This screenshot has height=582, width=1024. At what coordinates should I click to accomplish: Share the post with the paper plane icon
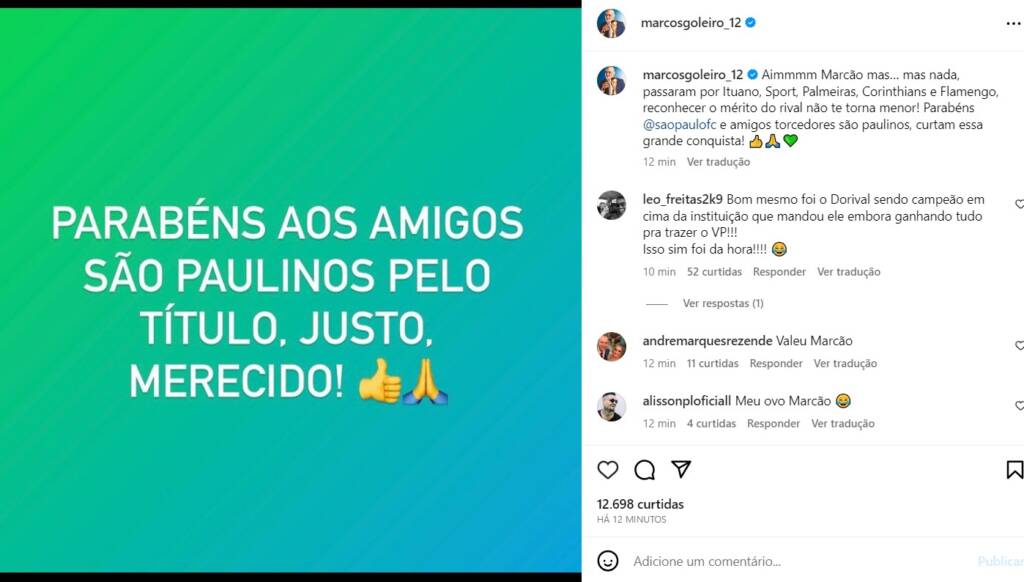point(681,469)
